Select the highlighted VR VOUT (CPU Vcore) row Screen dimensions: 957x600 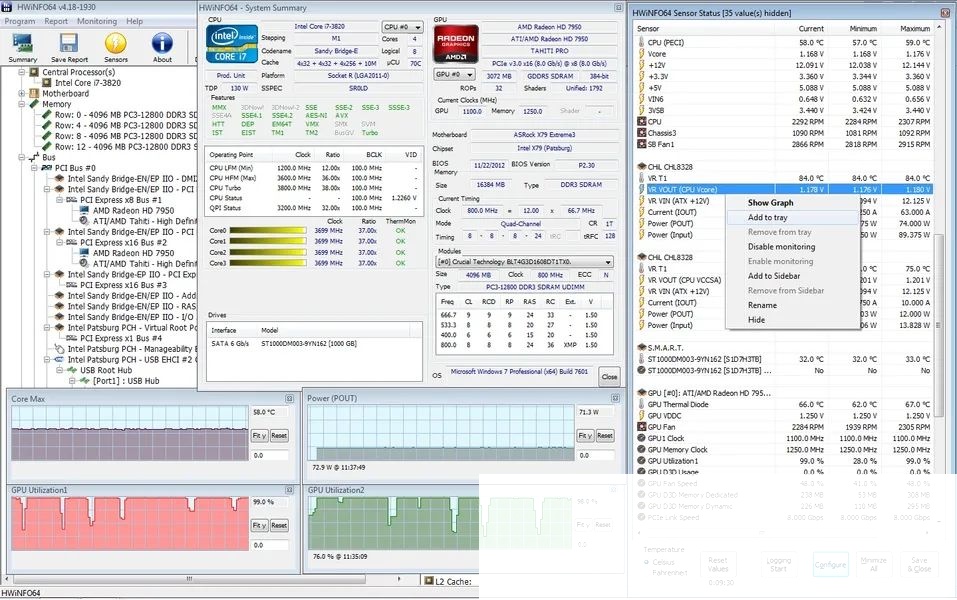click(x=784, y=189)
